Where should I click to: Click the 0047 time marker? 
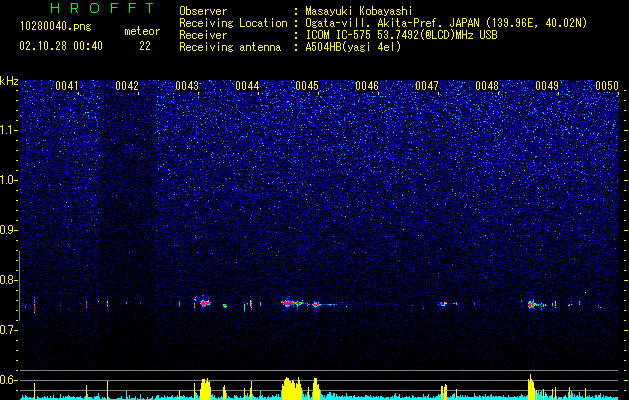coord(427,86)
